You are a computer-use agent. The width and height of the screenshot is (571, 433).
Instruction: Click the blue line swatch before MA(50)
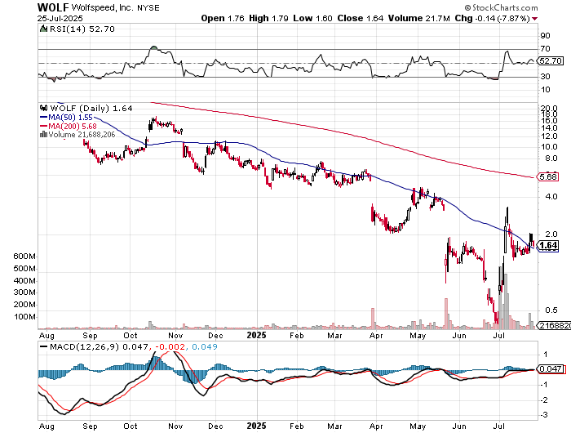(44, 117)
